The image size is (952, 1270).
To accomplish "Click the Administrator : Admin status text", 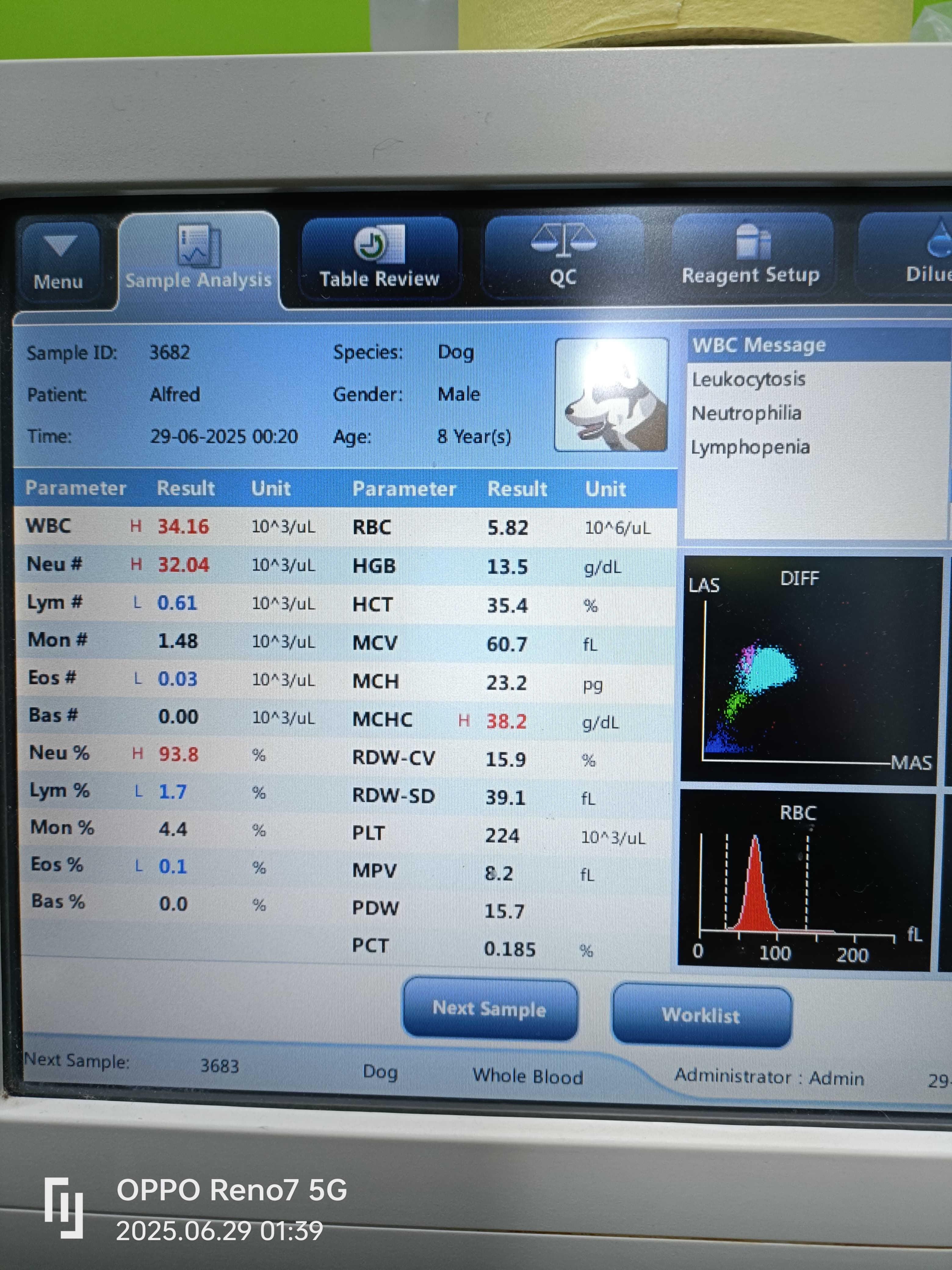I will [769, 1076].
